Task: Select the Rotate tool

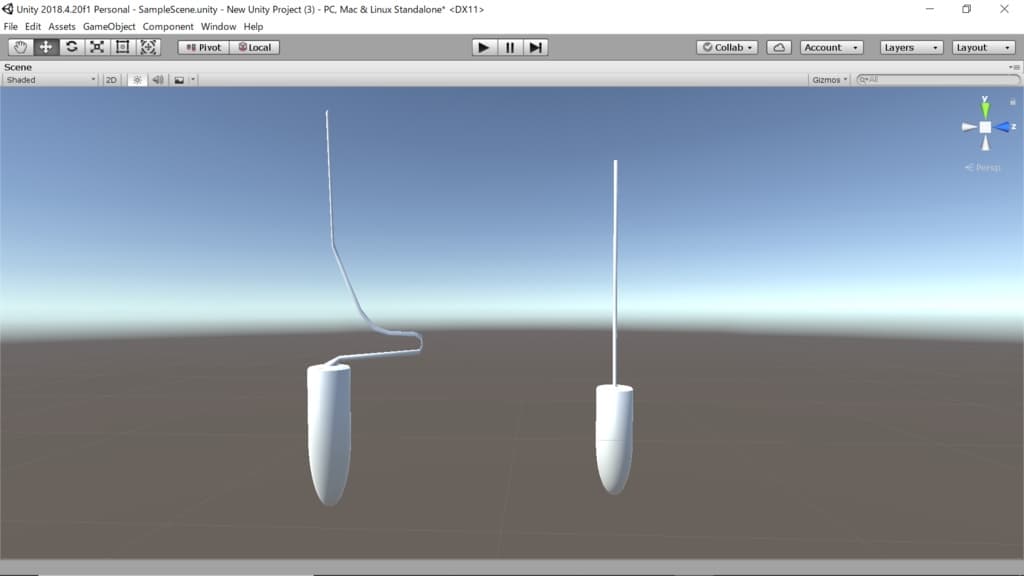Action: point(71,47)
